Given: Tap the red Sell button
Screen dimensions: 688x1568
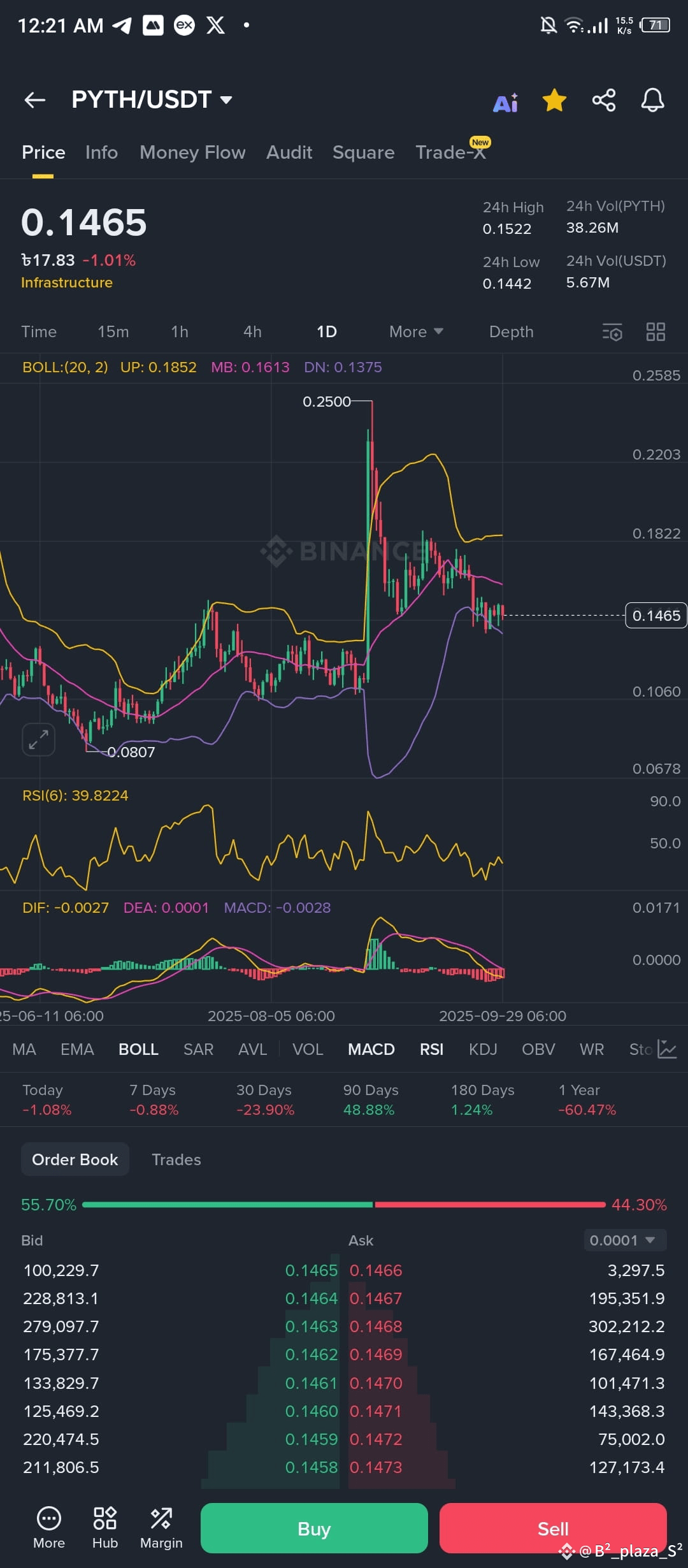Looking at the screenshot, I should click(x=553, y=1528).
